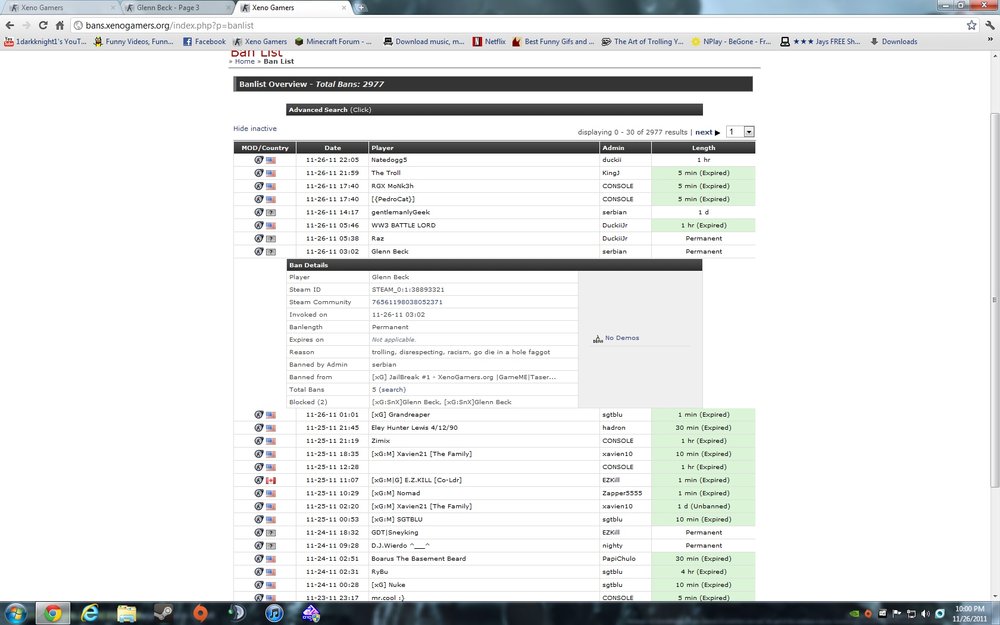Open the Facebook bookmark
The width and height of the screenshot is (1000, 625).
[204, 41]
